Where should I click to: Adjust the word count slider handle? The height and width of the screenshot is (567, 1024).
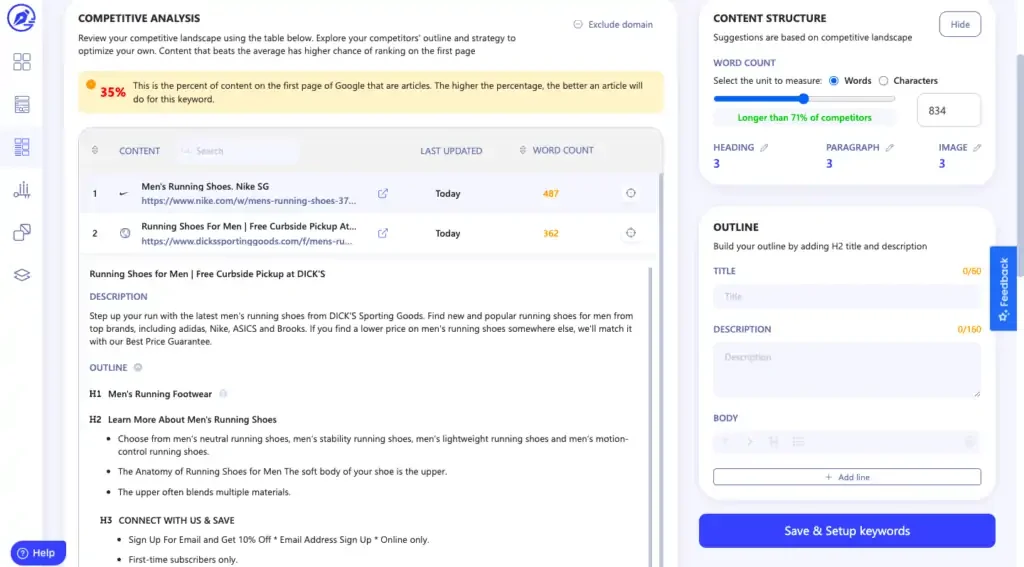tap(804, 99)
